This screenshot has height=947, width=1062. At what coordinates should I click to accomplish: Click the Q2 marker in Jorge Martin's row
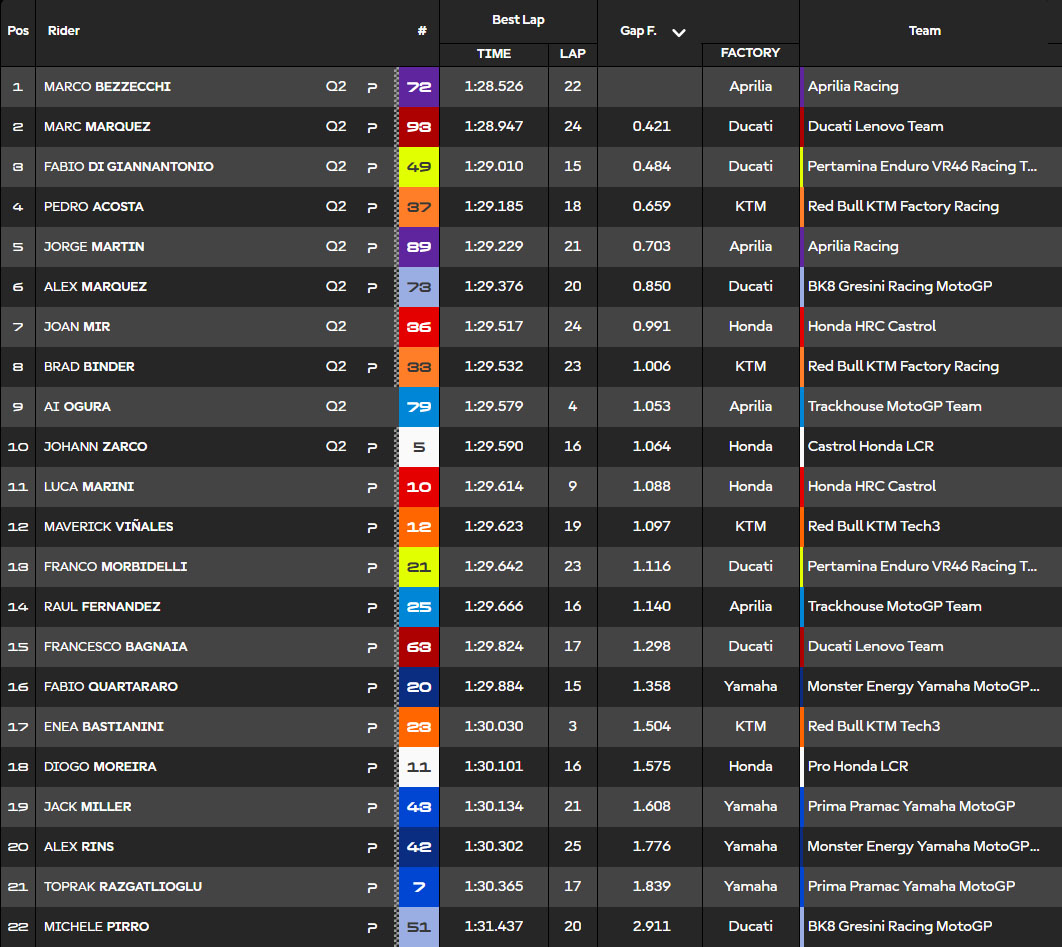coord(336,246)
